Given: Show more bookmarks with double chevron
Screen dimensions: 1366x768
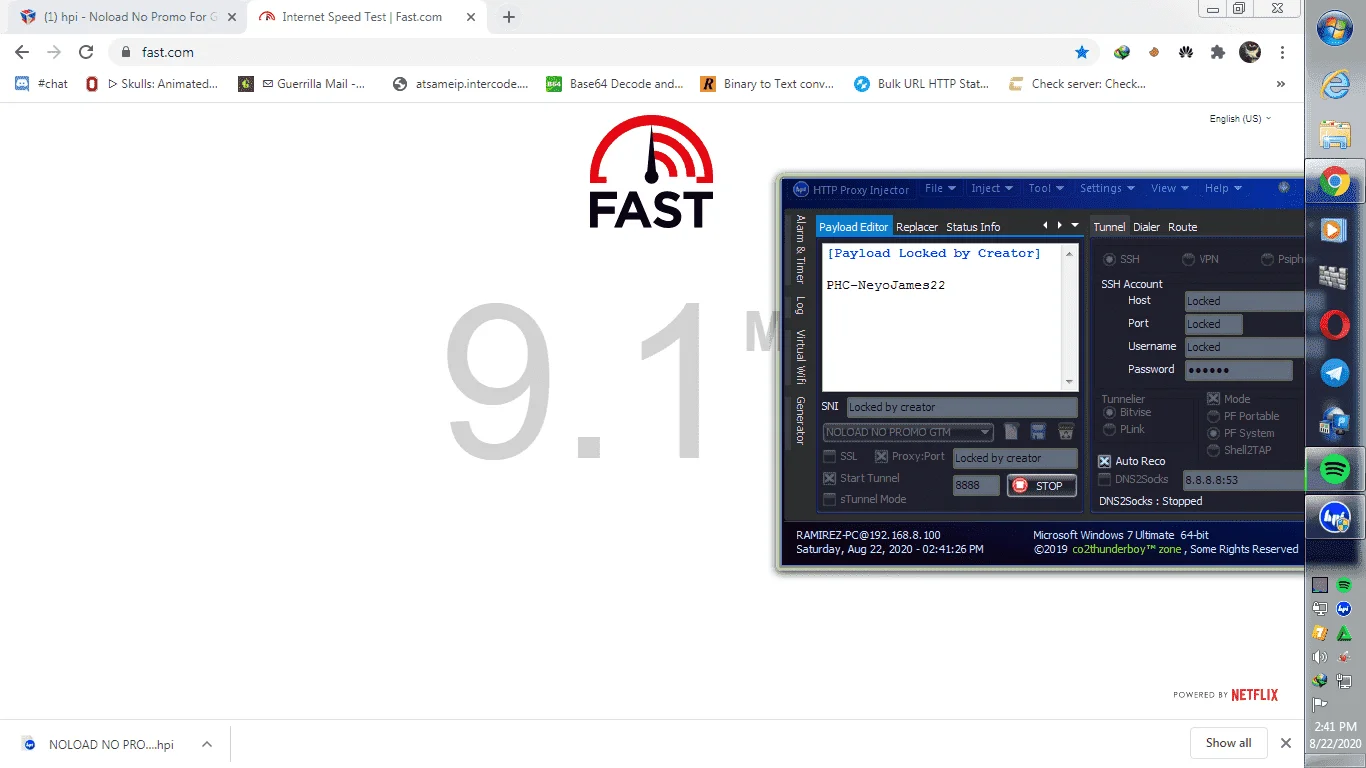Looking at the screenshot, I should 1281,84.
